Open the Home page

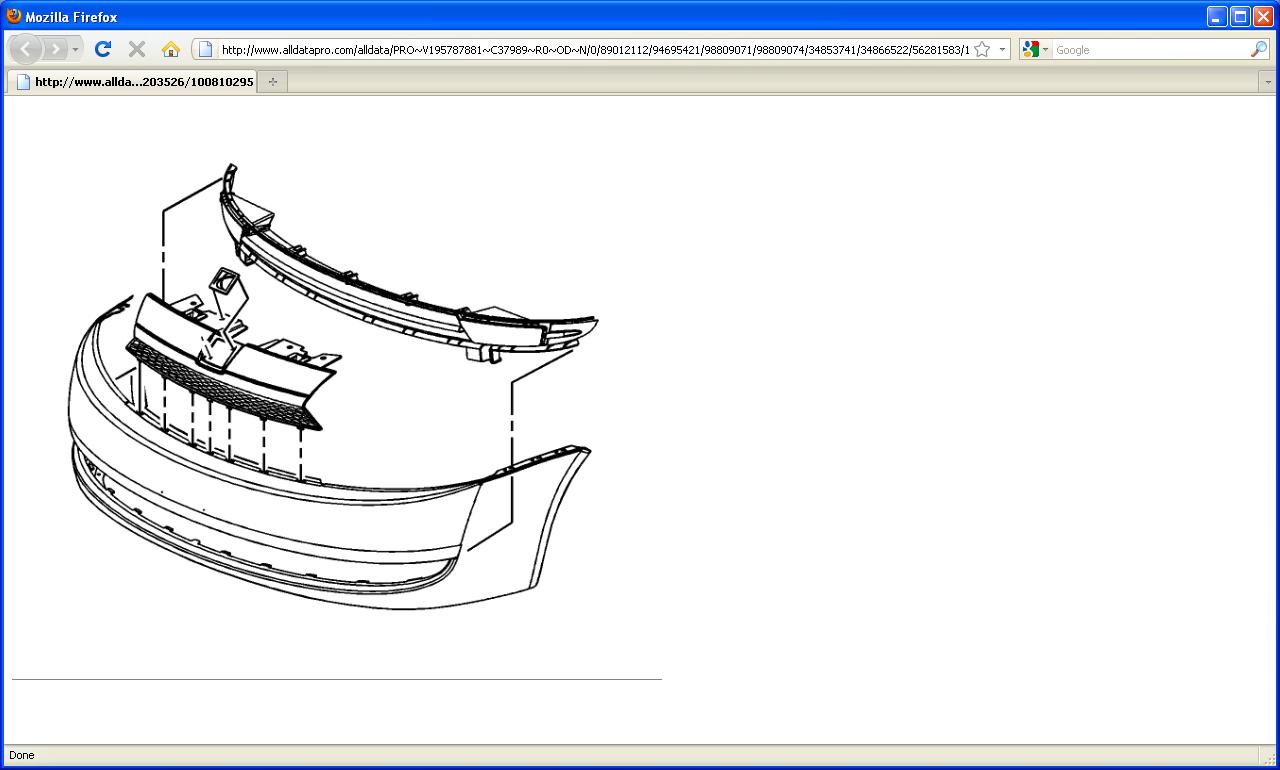point(171,49)
